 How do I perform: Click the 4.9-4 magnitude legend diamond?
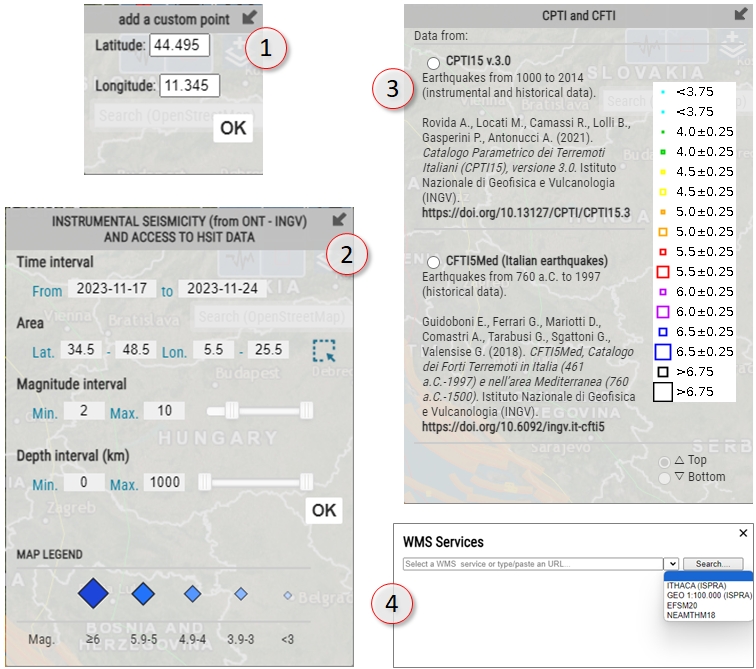point(193,594)
